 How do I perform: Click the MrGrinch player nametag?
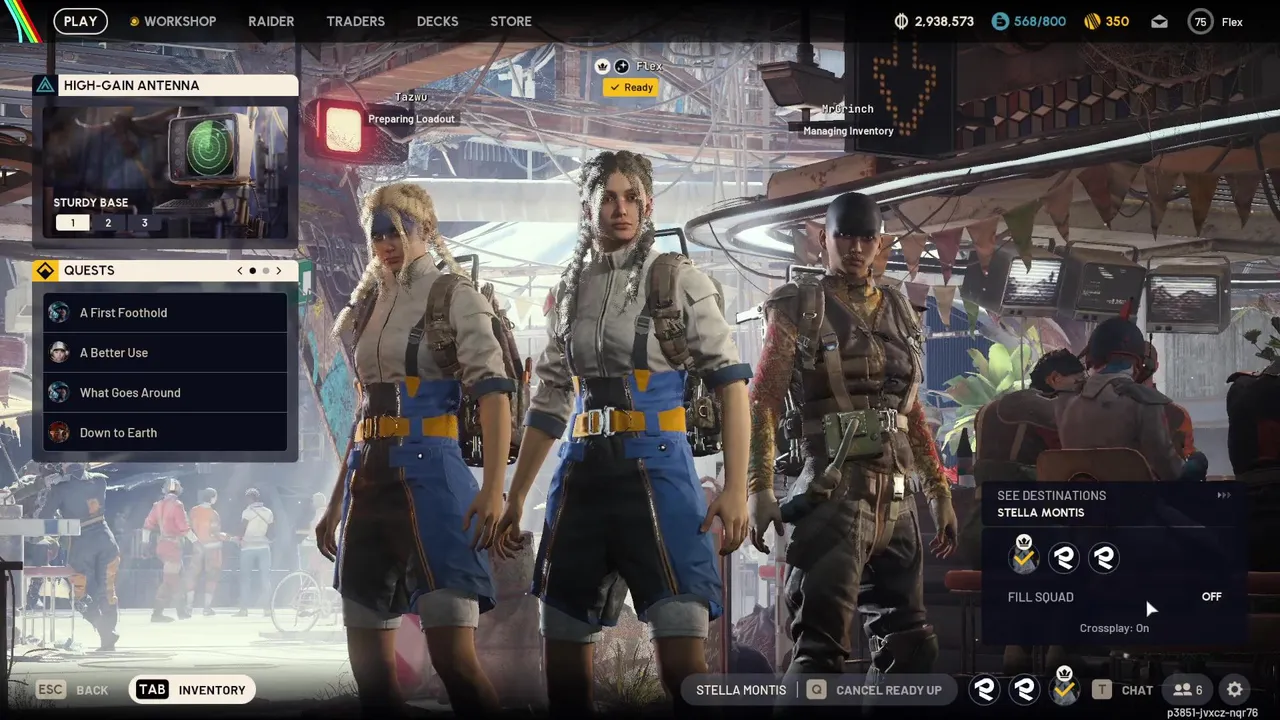[848, 109]
